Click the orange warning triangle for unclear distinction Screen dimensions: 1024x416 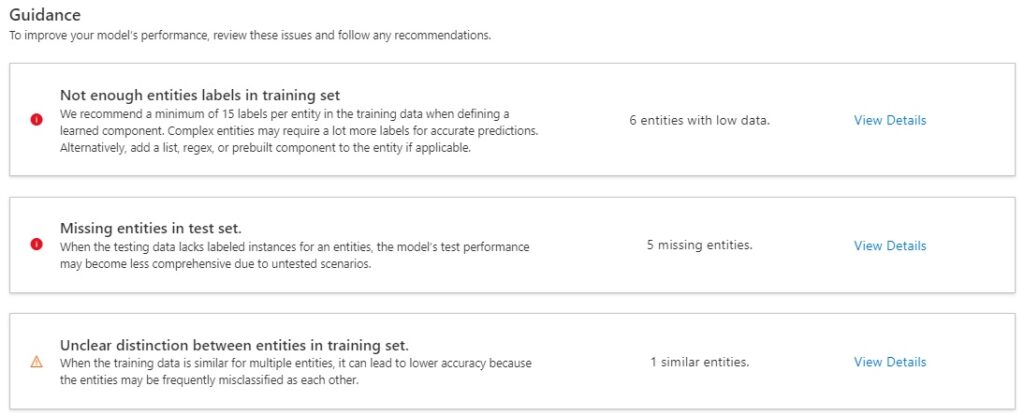37,362
